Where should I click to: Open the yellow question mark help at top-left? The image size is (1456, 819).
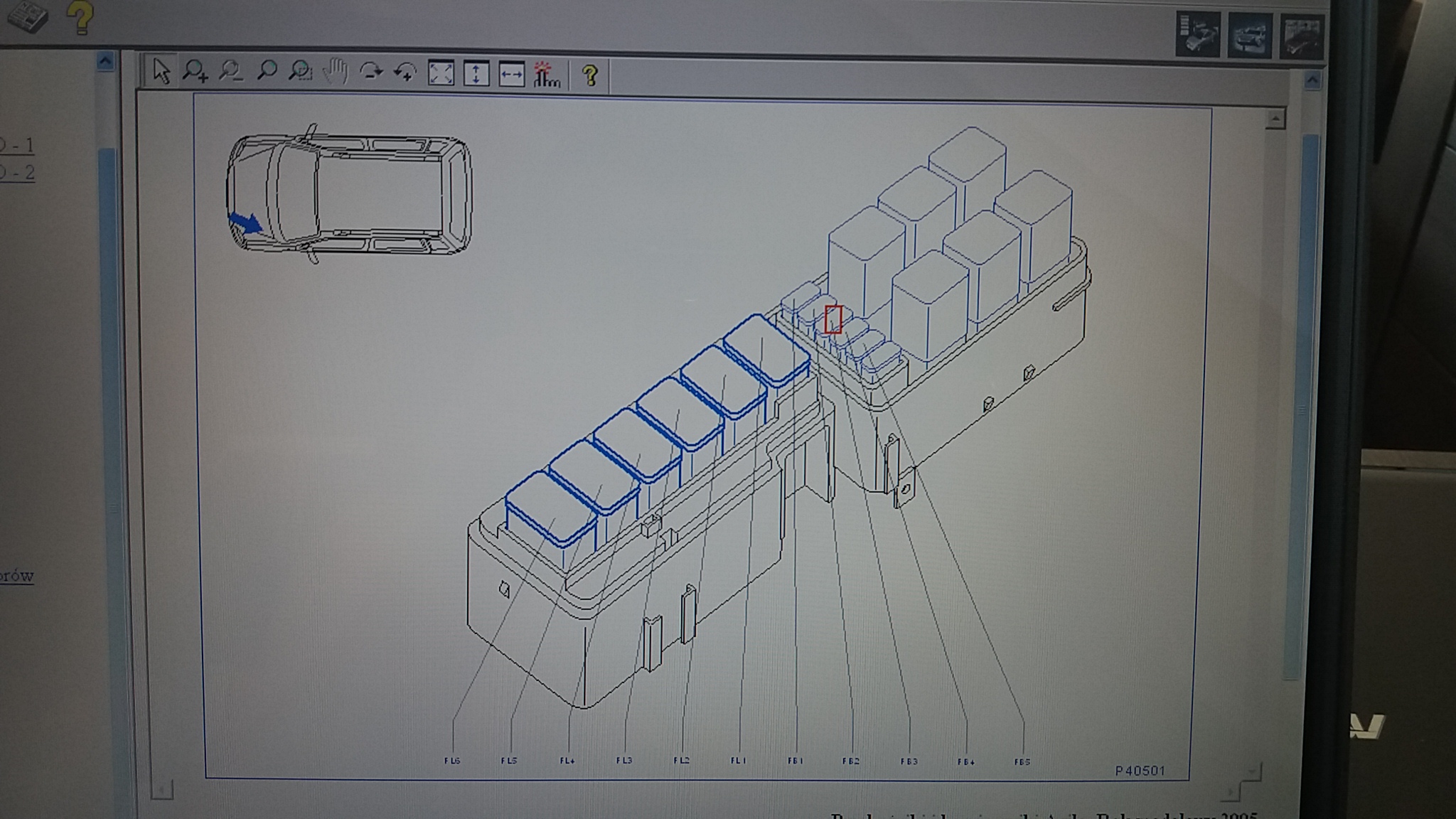(x=80, y=17)
